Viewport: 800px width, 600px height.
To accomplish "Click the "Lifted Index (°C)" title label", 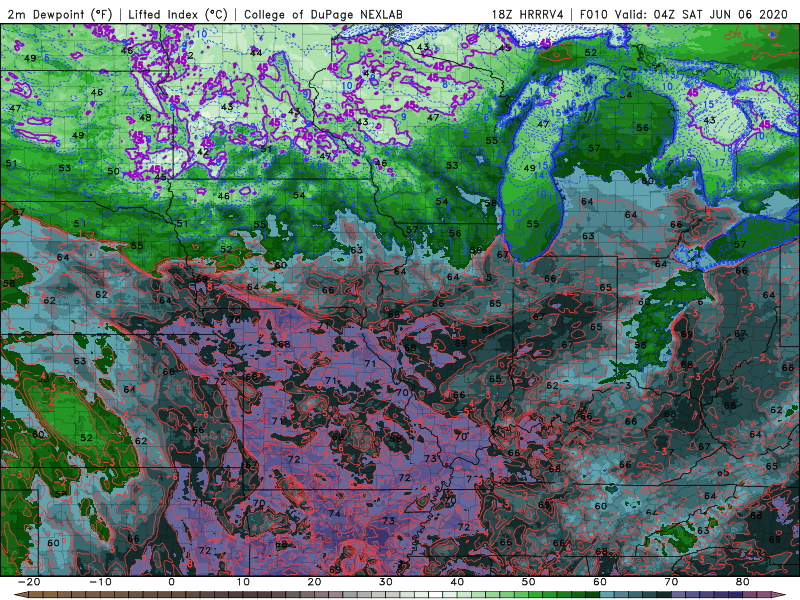I will coord(178,14).
